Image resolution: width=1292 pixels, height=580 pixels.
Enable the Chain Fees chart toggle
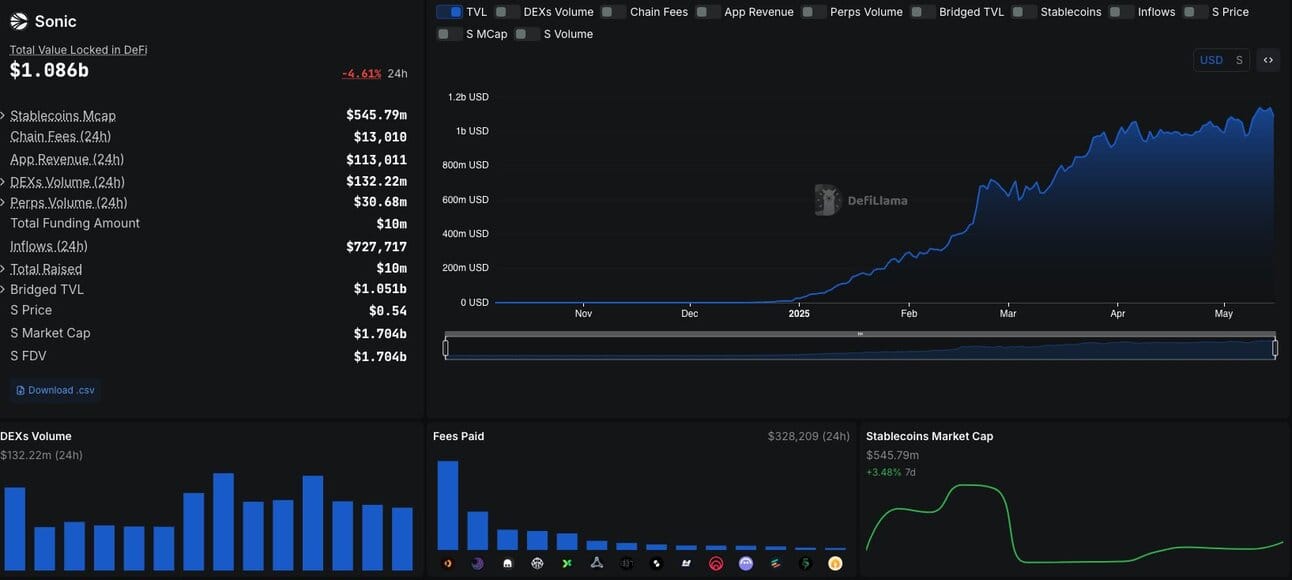pos(614,12)
